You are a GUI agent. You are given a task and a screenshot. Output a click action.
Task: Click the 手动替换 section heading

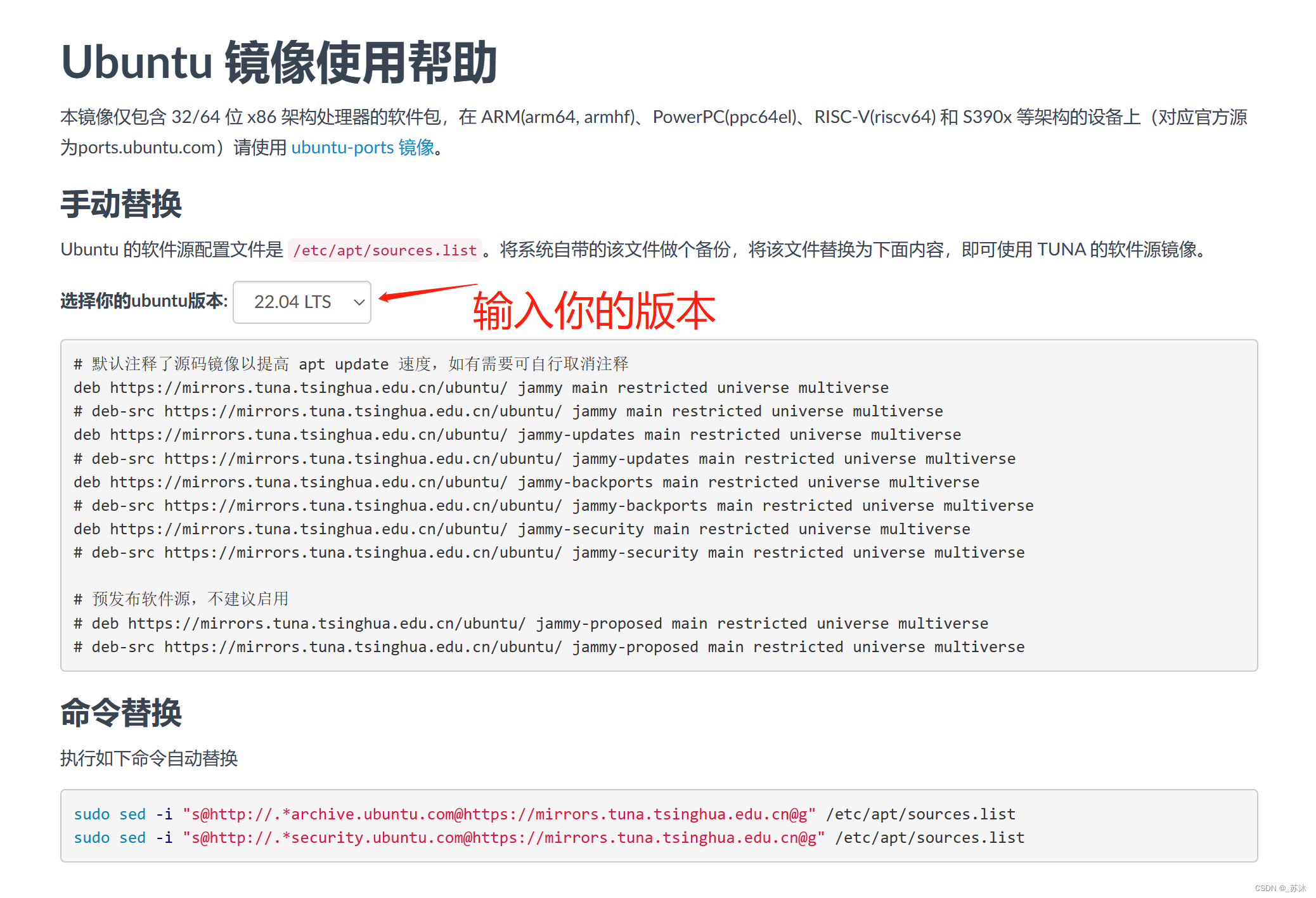(x=121, y=205)
